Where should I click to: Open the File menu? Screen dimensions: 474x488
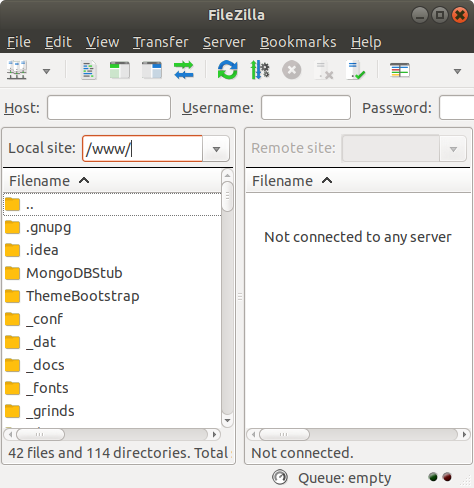point(19,42)
